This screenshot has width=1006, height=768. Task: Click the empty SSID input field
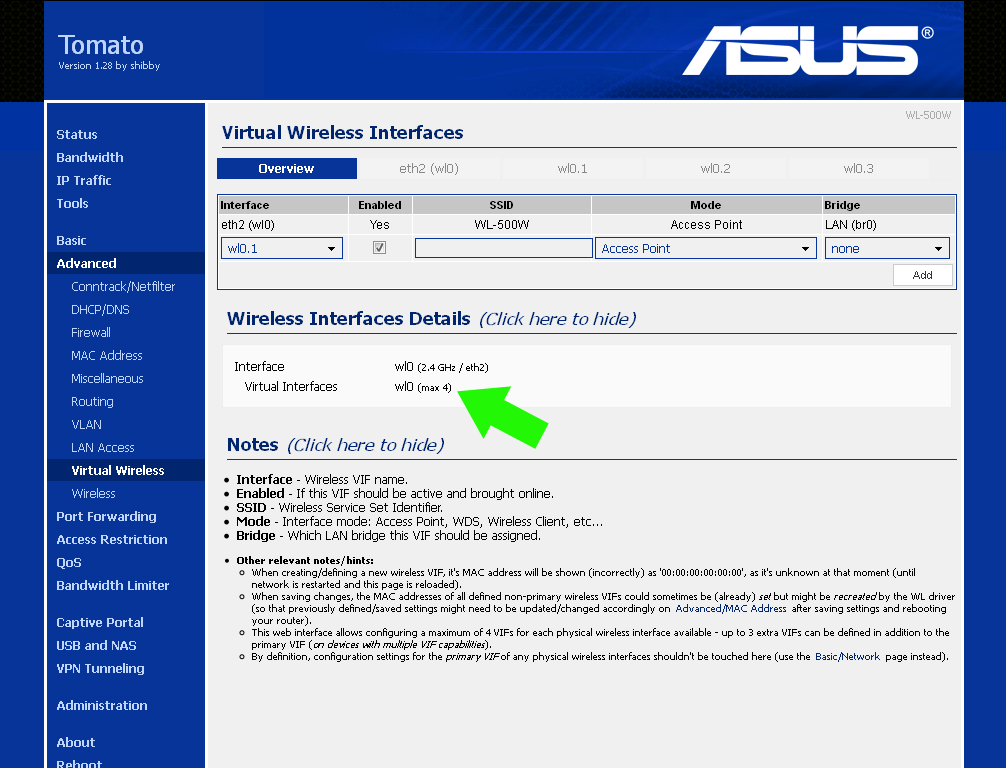[x=504, y=248]
